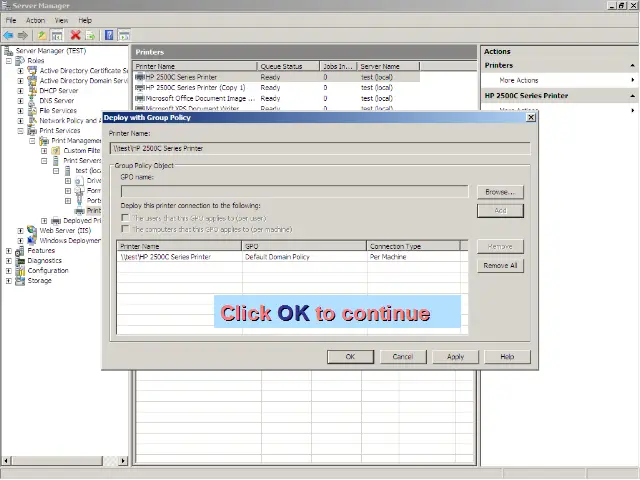Image resolution: width=640 pixels, height=480 pixels.
Task: Expand the Web Server (IIS) node
Action: [x=20, y=231]
